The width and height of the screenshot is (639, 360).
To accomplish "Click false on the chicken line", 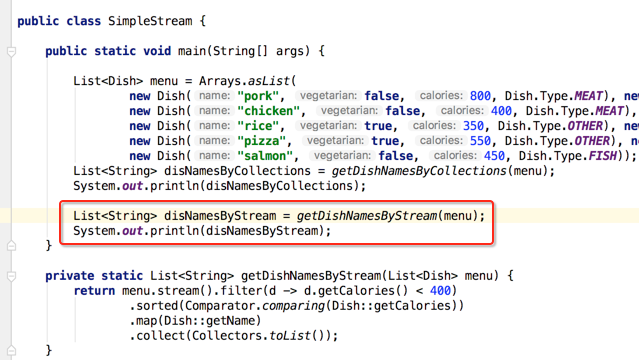I will [x=403, y=111].
